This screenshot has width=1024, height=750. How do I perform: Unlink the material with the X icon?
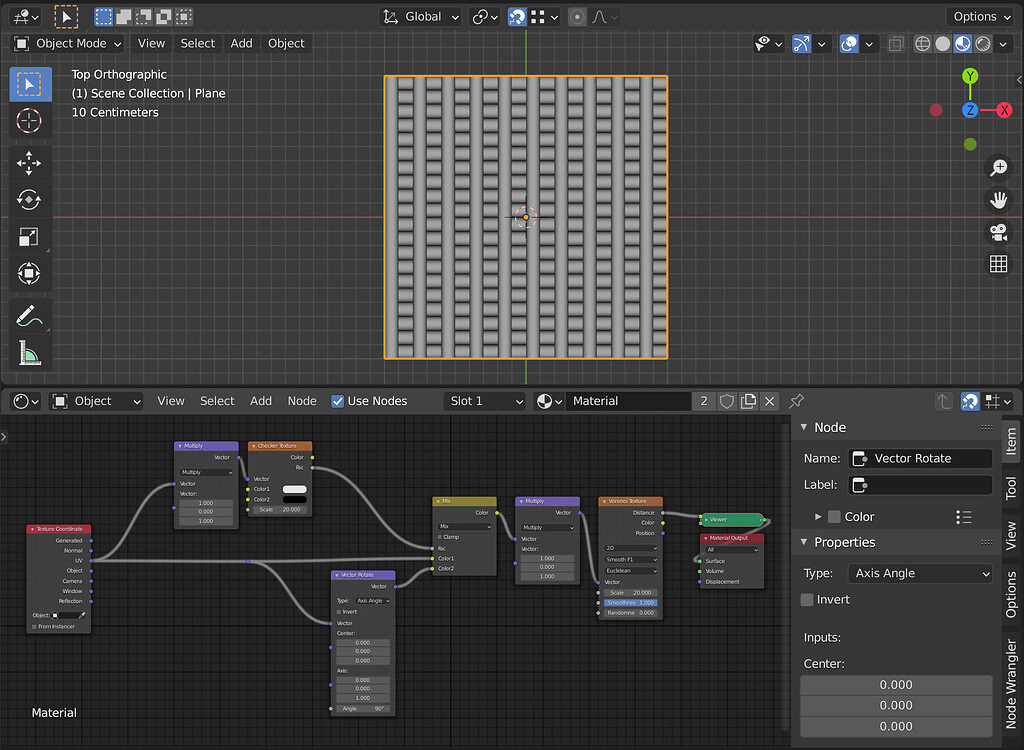pos(770,401)
